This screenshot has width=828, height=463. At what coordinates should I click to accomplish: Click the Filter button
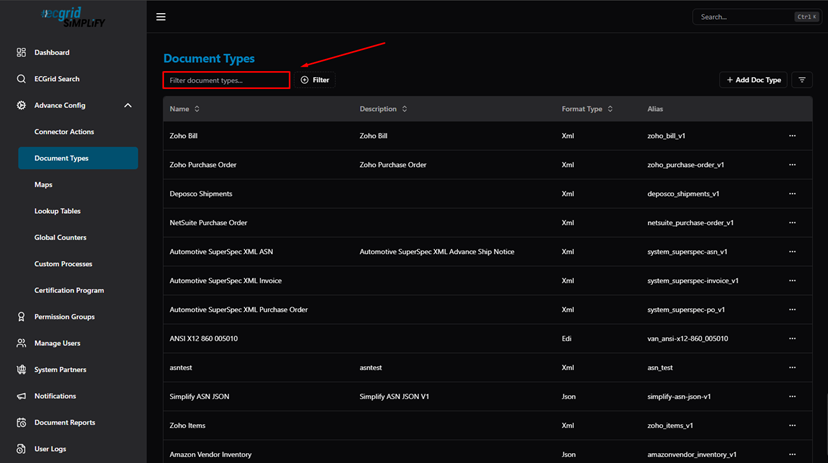[315, 80]
